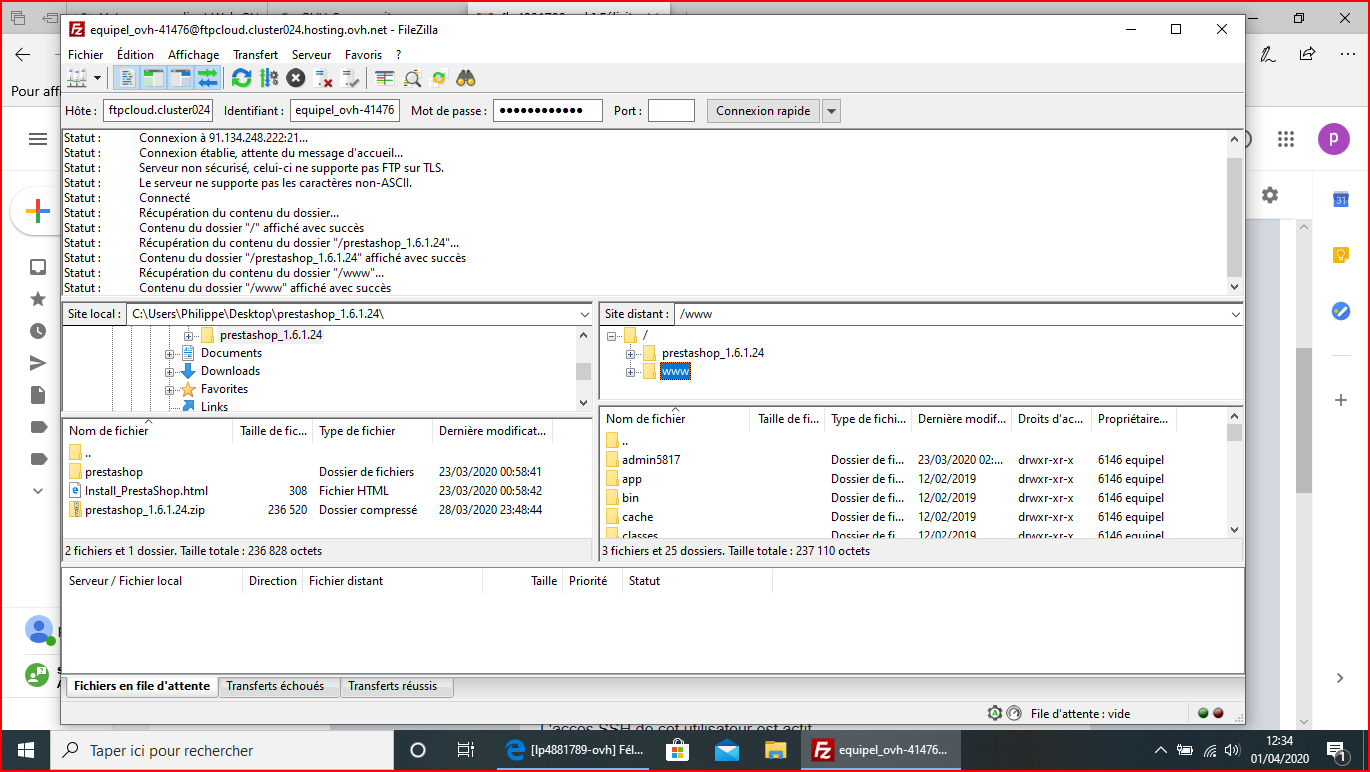The image size is (1370, 772).
Task: Open the Mail app from the taskbar
Action: [726, 750]
